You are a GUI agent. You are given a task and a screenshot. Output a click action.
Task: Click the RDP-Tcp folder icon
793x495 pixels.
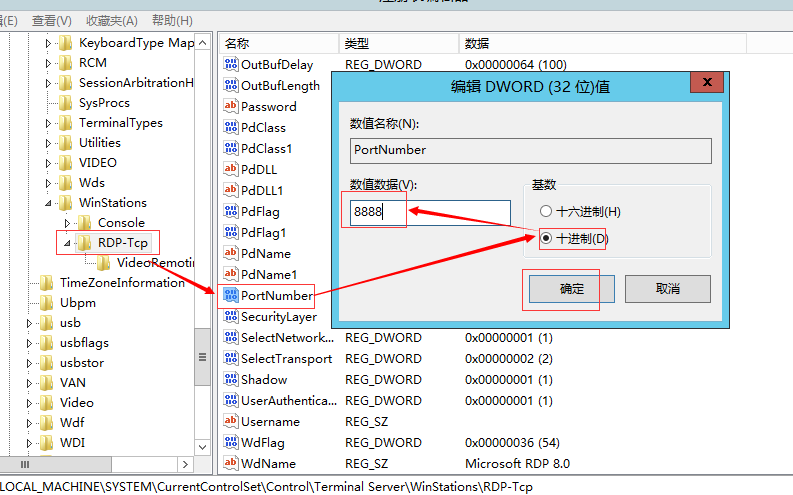(x=84, y=243)
